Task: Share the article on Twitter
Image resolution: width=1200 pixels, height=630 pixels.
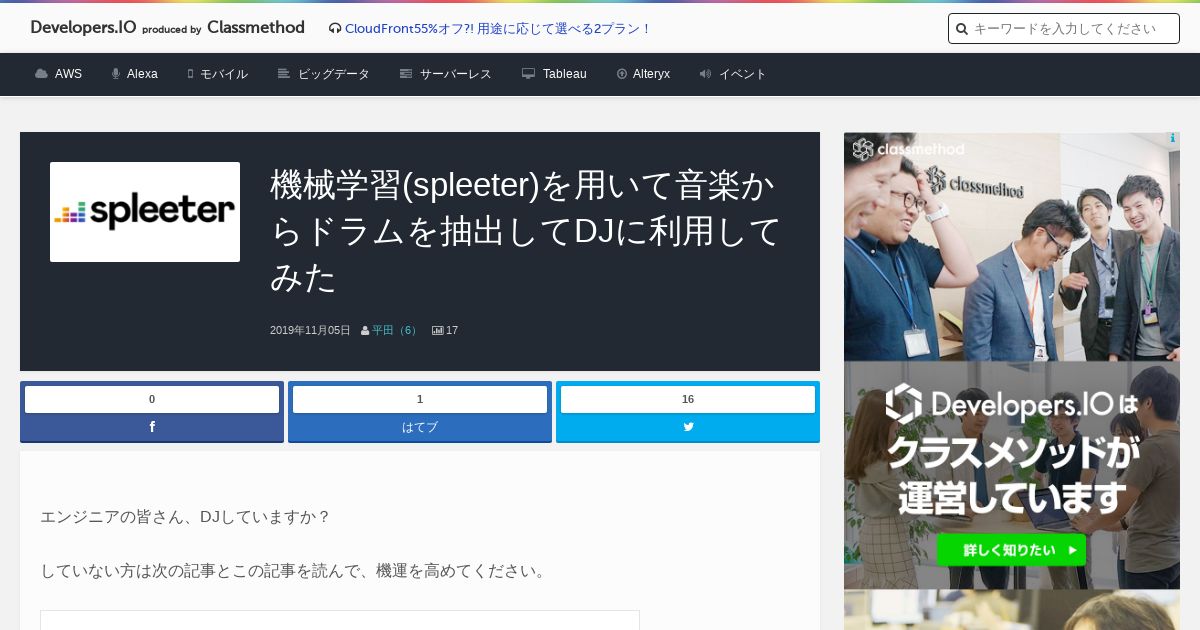Action: [688, 427]
